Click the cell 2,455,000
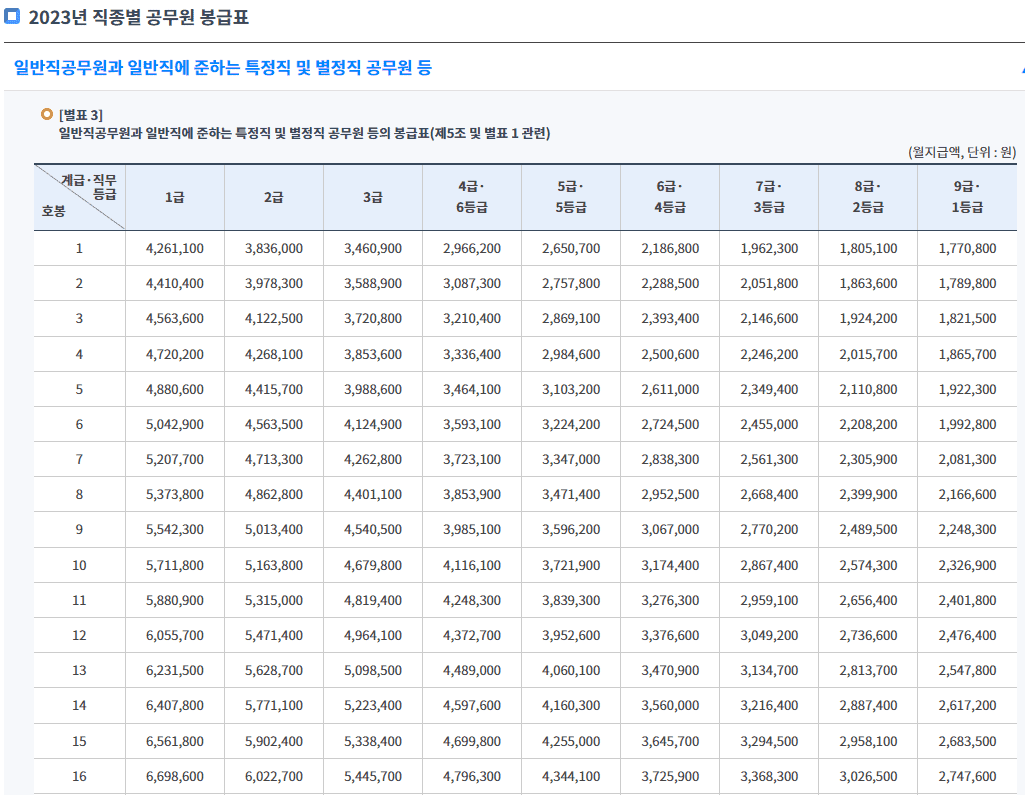Viewport: 1025px width, 795px height. pyautogui.click(x=769, y=424)
